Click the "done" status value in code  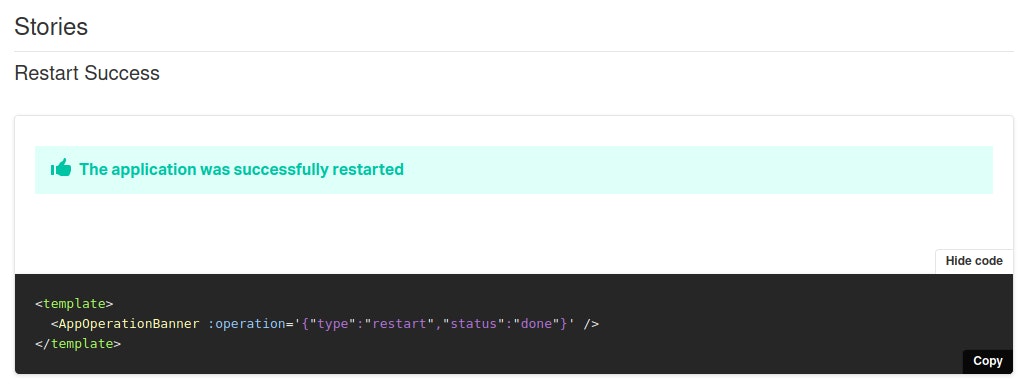tap(536, 323)
